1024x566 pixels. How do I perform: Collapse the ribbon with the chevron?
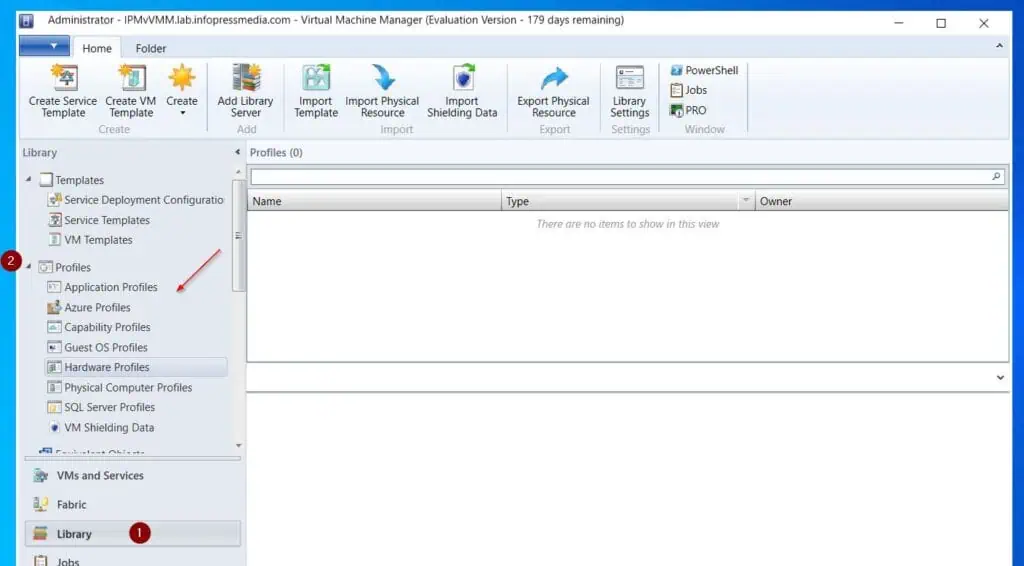click(999, 46)
